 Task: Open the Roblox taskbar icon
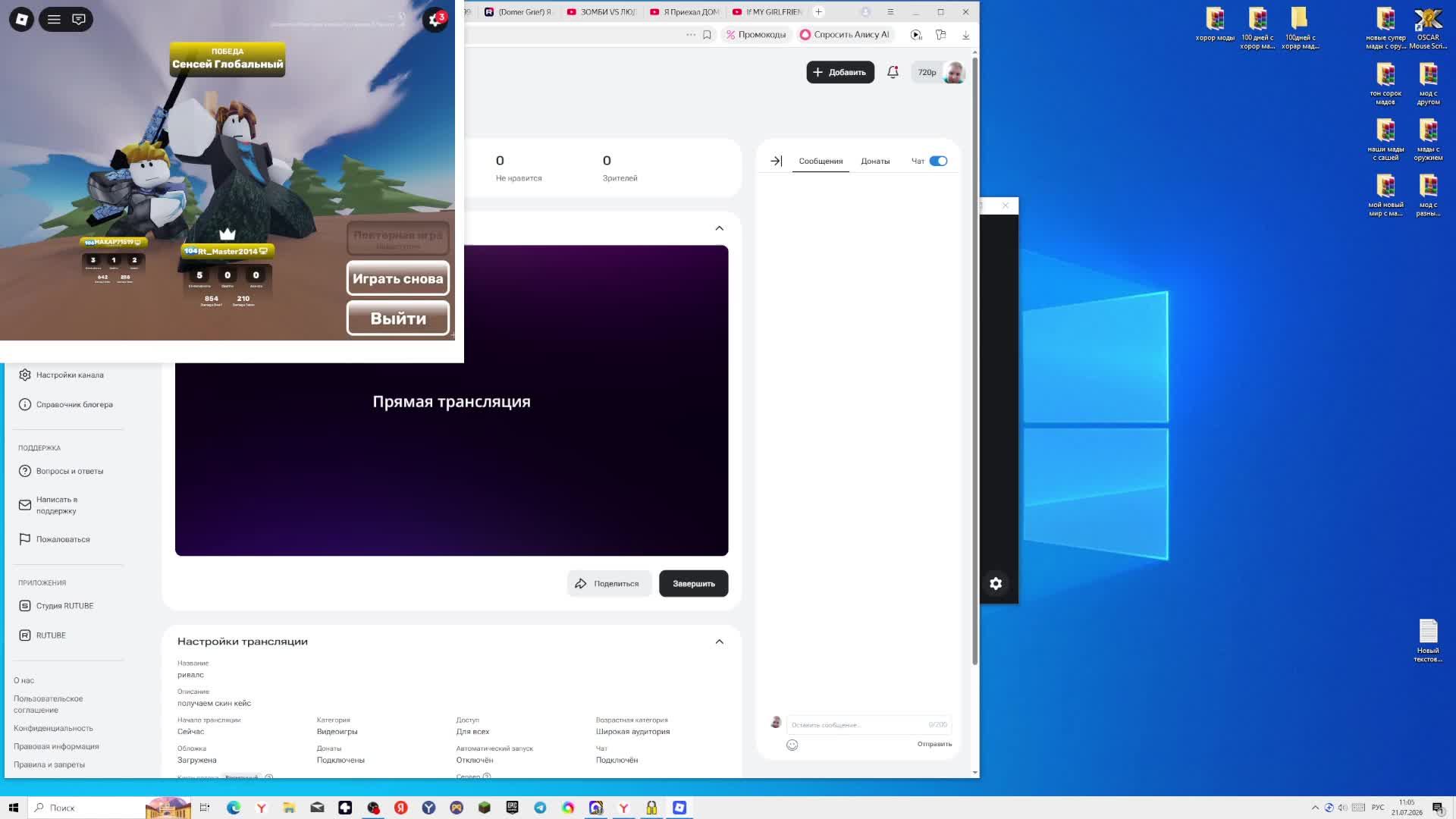pyautogui.click(x=679, y=808)
